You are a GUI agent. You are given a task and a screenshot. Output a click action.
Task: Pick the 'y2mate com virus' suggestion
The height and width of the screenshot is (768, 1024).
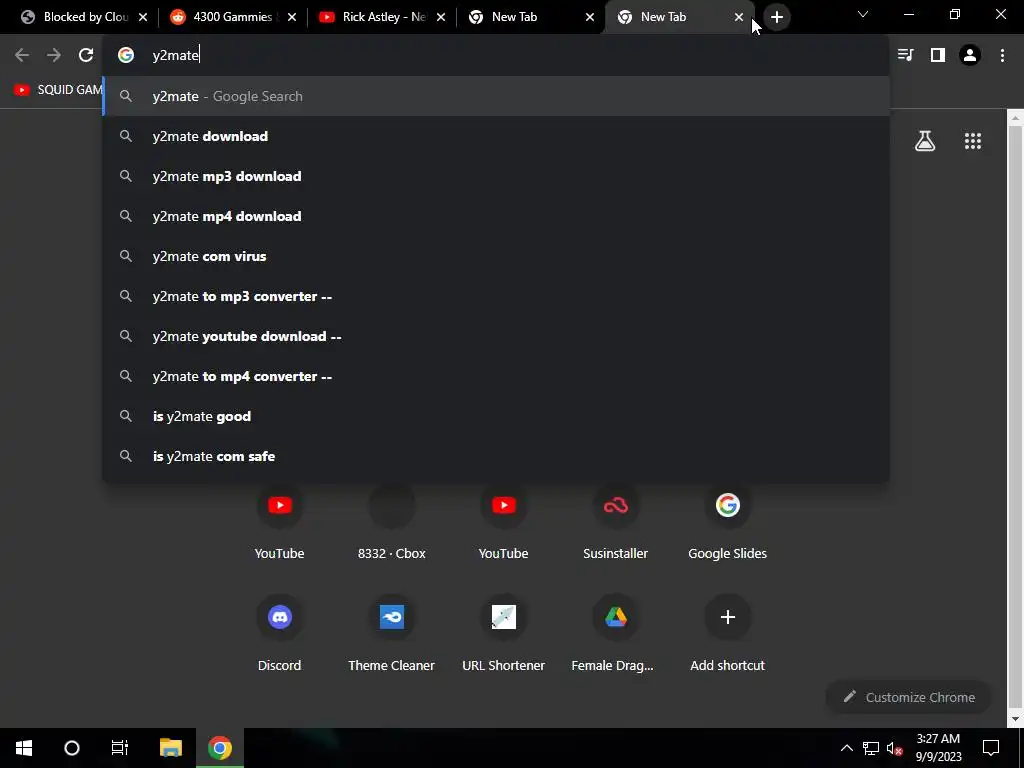[496, 257]
